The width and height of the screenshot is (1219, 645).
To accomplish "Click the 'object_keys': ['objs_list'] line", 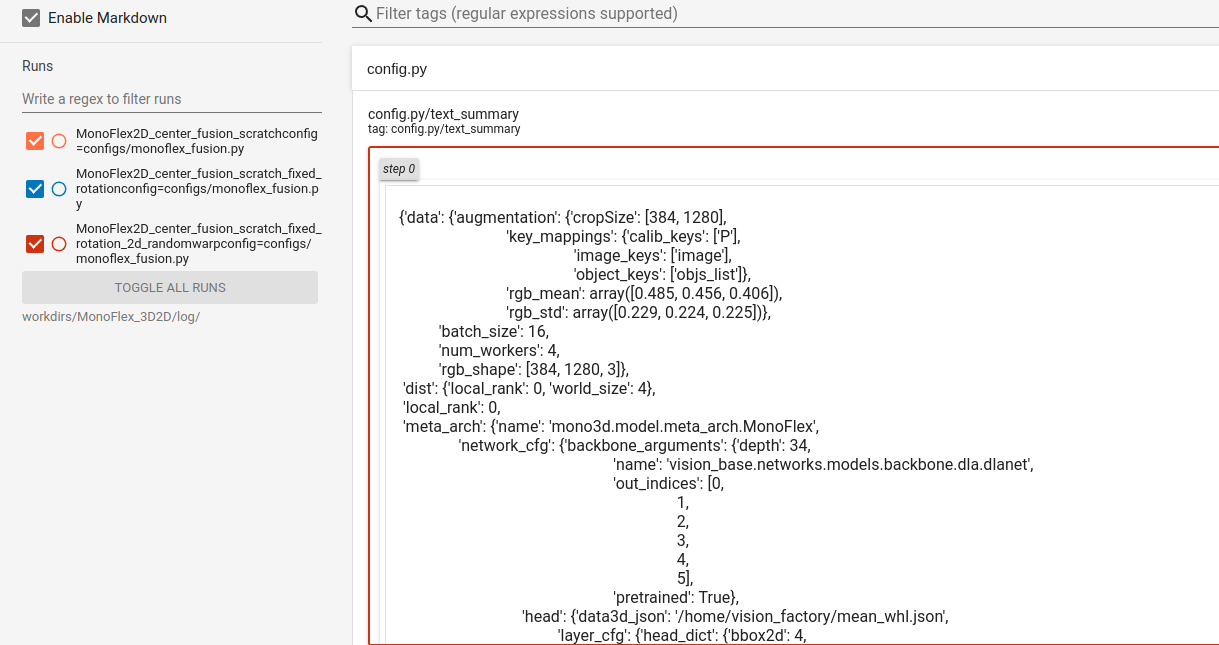I will [662, 274].
